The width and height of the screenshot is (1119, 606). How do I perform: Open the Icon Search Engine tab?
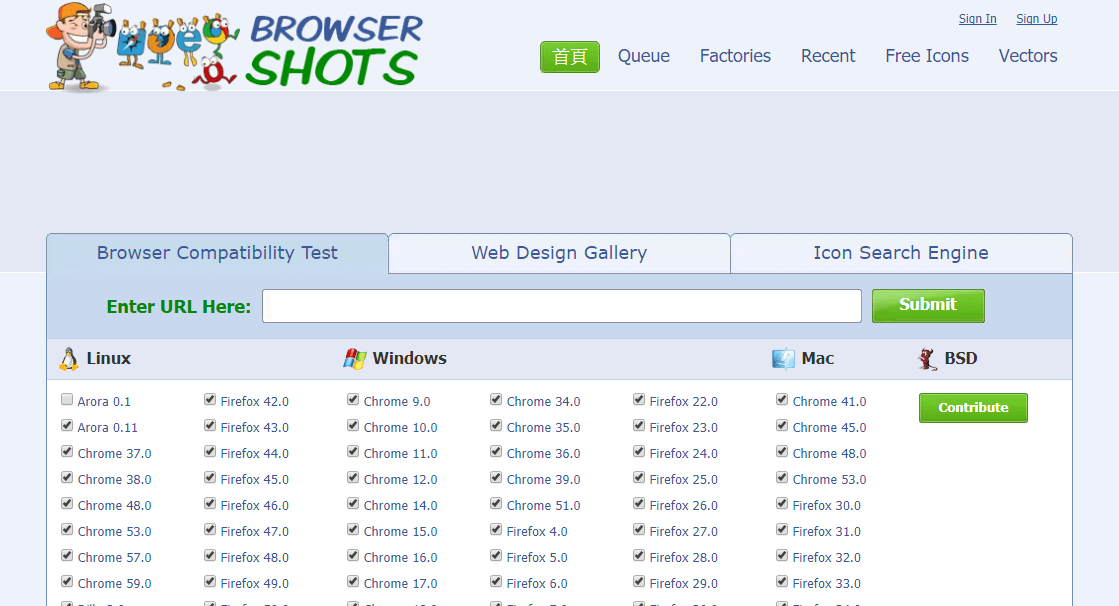[x=900, y=253]
